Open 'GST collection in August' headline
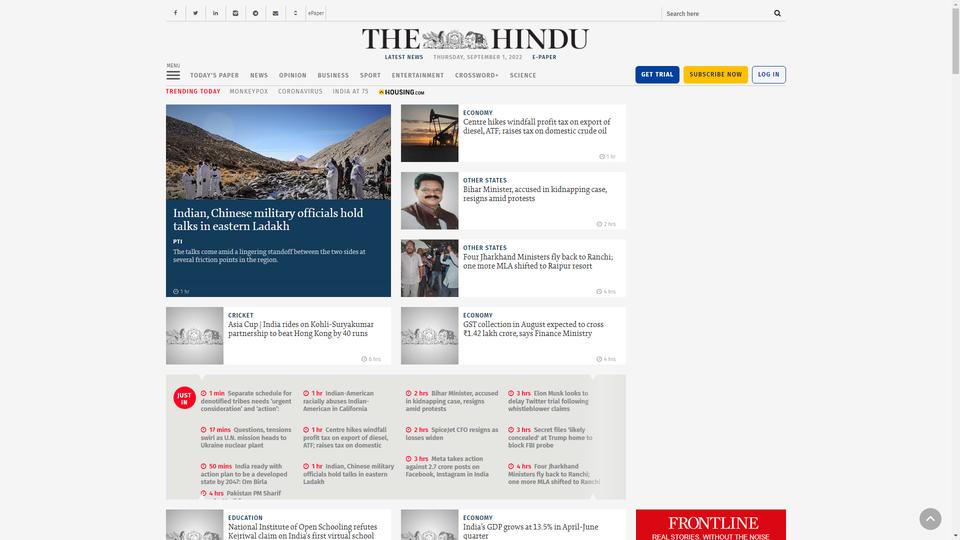960x540 pixels. (533, 329)
